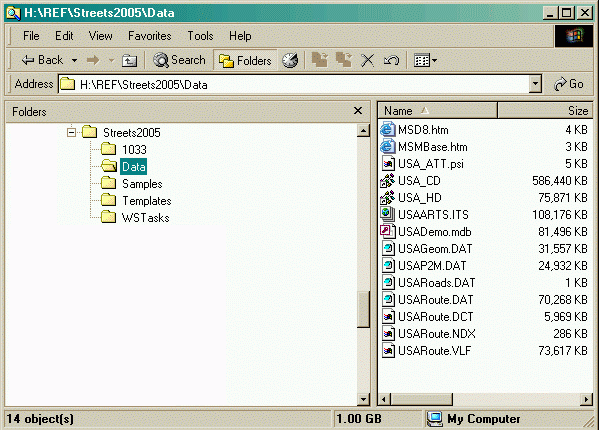Click the Go button
Image resolution: width=599 pixels, height=430 pixels.
click(569, 84)
